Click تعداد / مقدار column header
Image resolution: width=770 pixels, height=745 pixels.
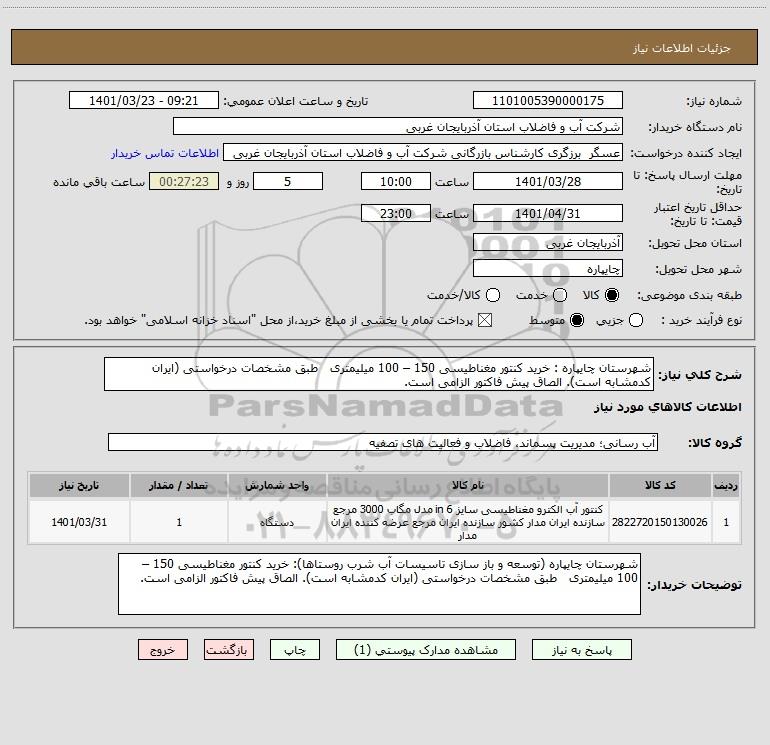(x=179, y=485)
